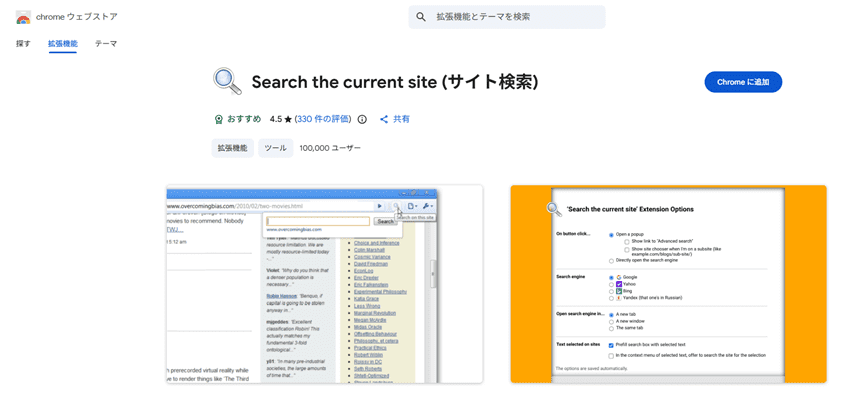The image size is (850, 394).
Task: Open the 拡張機能 tab
Action: point(62,43)
